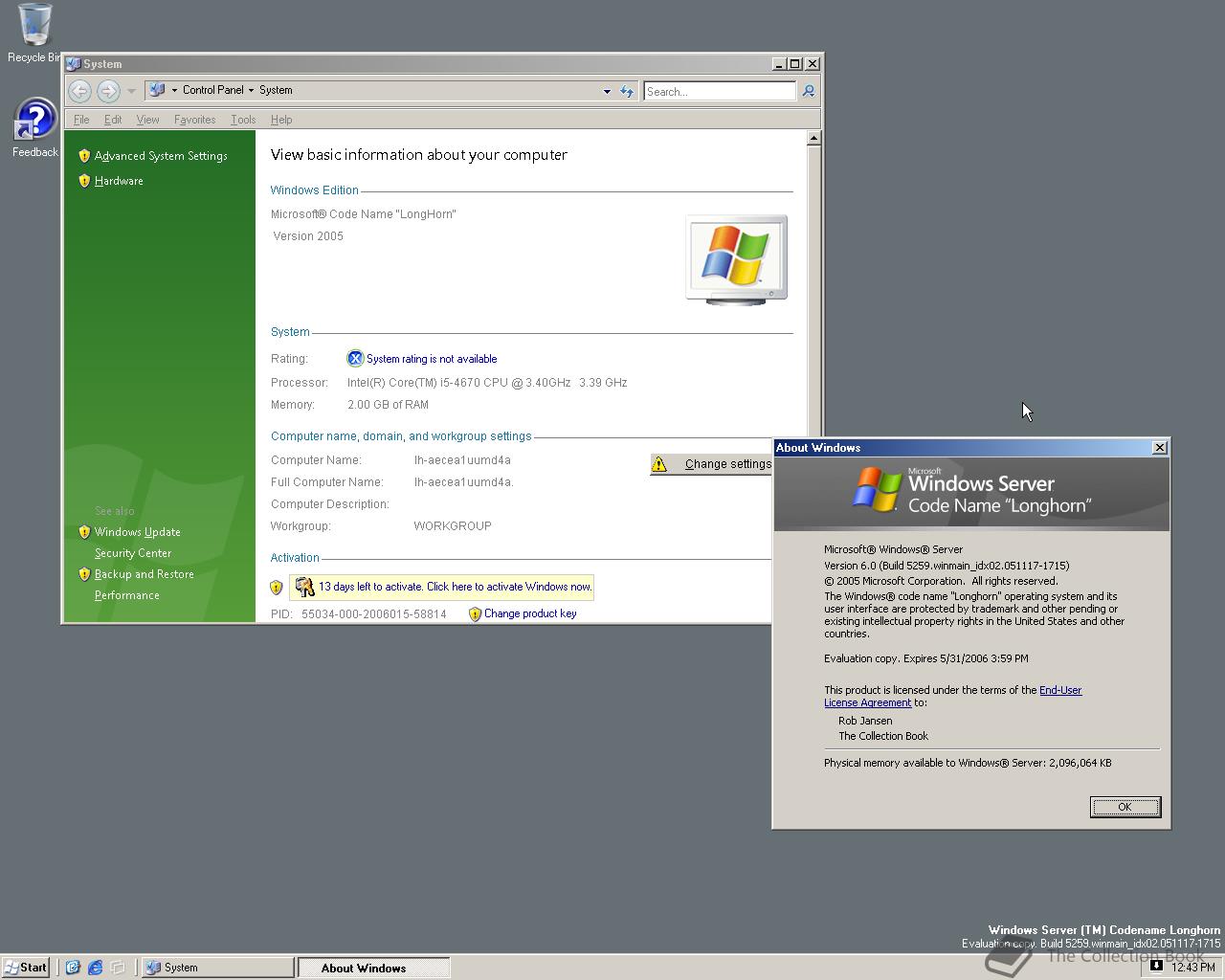
Task: Click the keys icon in activation notice
Action: (x=304, y=587)
